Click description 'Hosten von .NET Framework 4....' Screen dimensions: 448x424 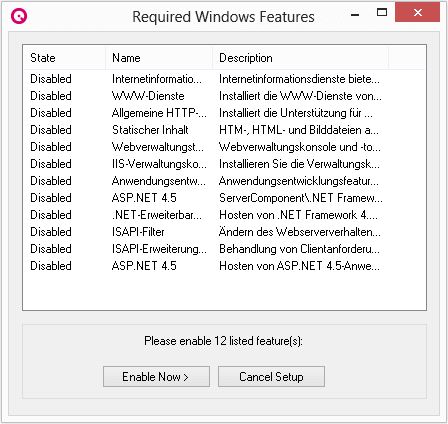(298, 215)
